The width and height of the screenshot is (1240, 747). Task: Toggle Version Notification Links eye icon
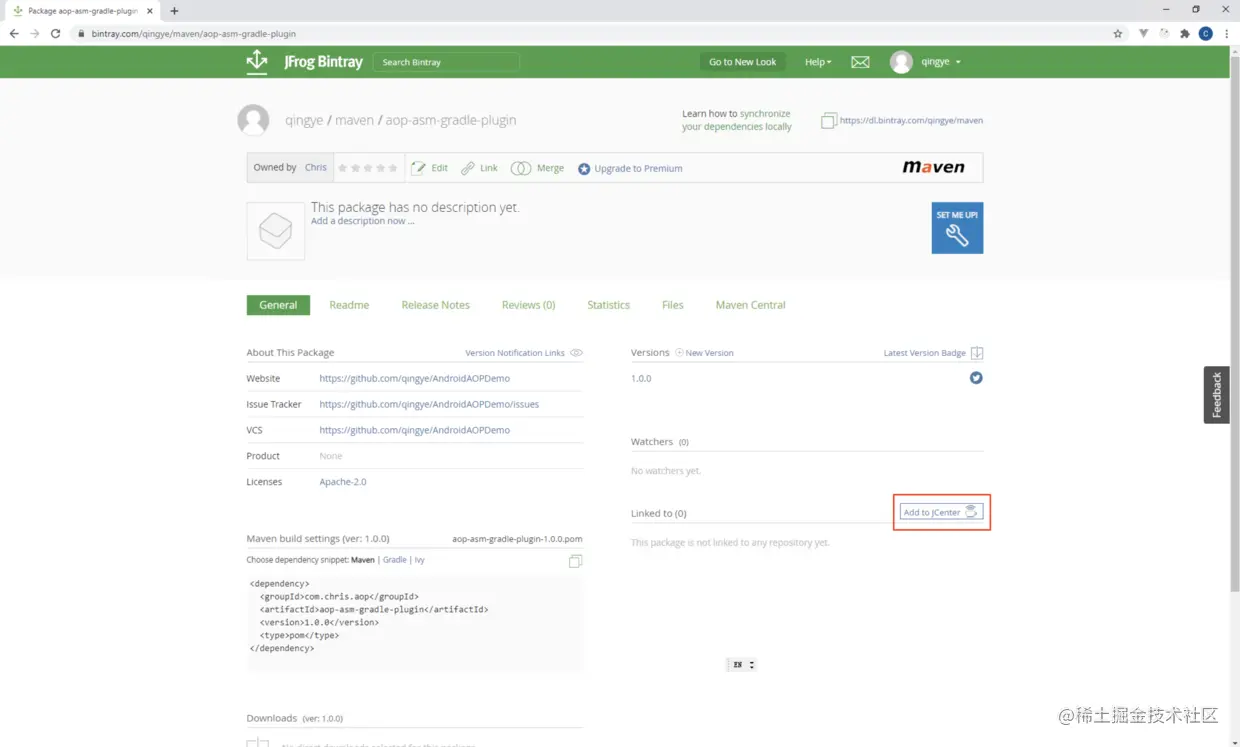point(576,353)
